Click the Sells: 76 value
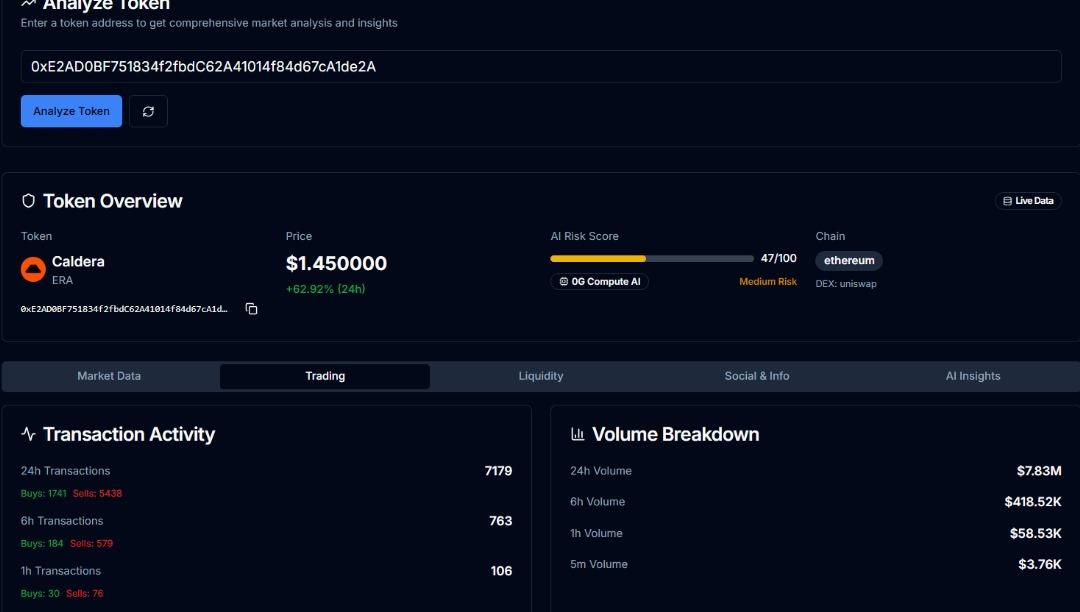 85,593
